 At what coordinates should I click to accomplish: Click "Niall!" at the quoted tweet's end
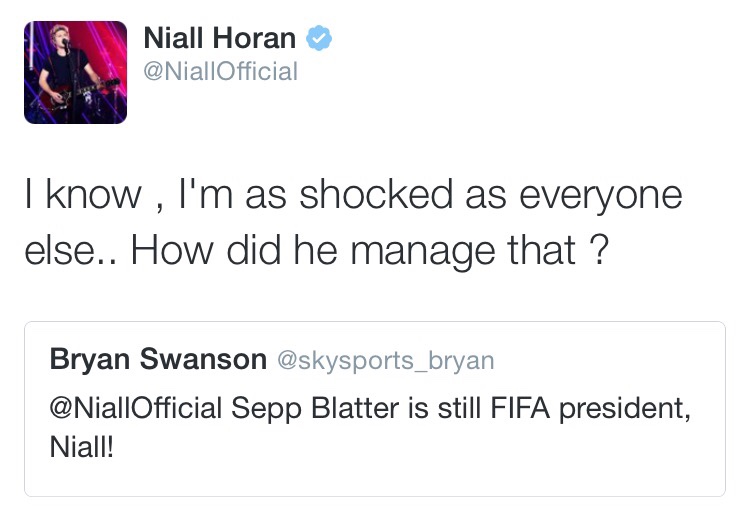82,447
